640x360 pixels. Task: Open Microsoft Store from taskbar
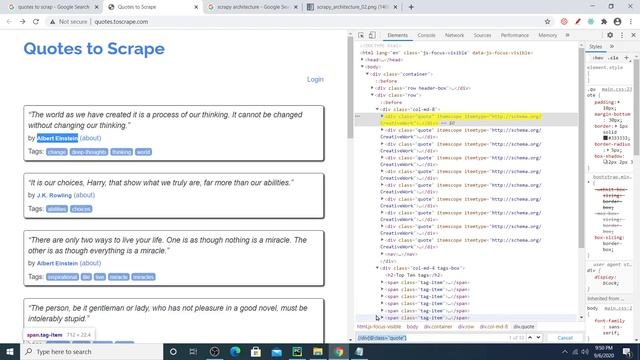pyautogui.click(x=256, y=351)
